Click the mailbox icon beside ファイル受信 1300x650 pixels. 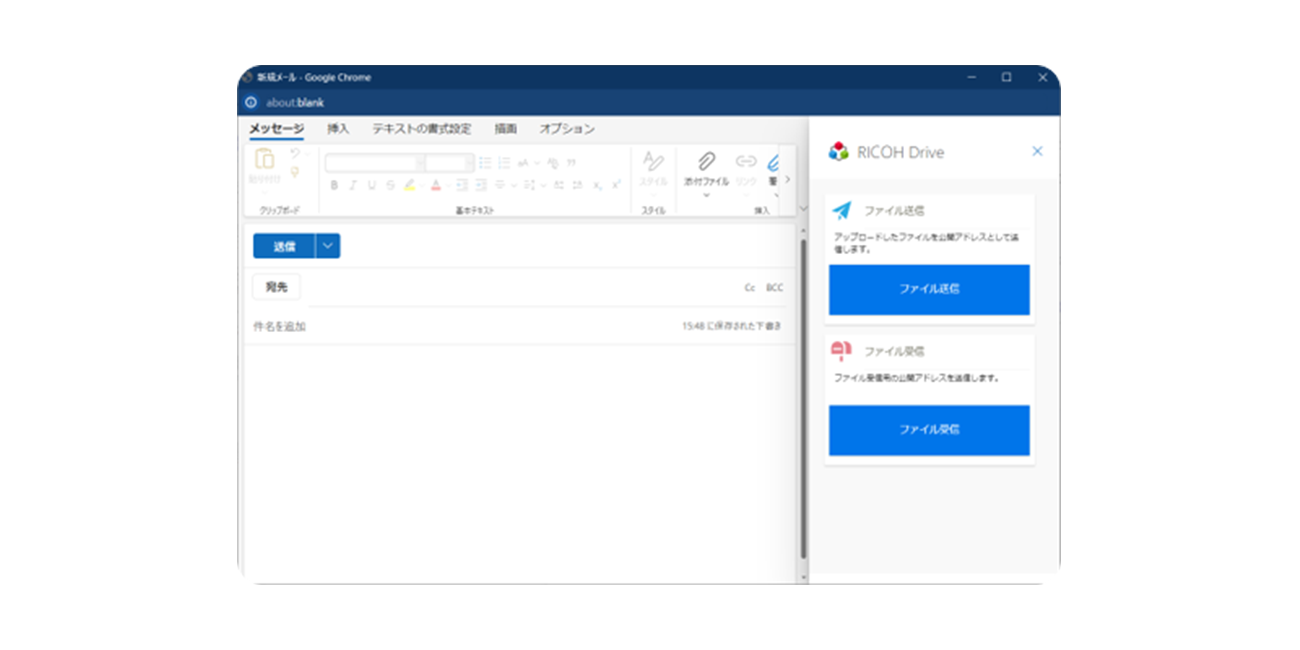pyautogui.click(x=842, y=350)
